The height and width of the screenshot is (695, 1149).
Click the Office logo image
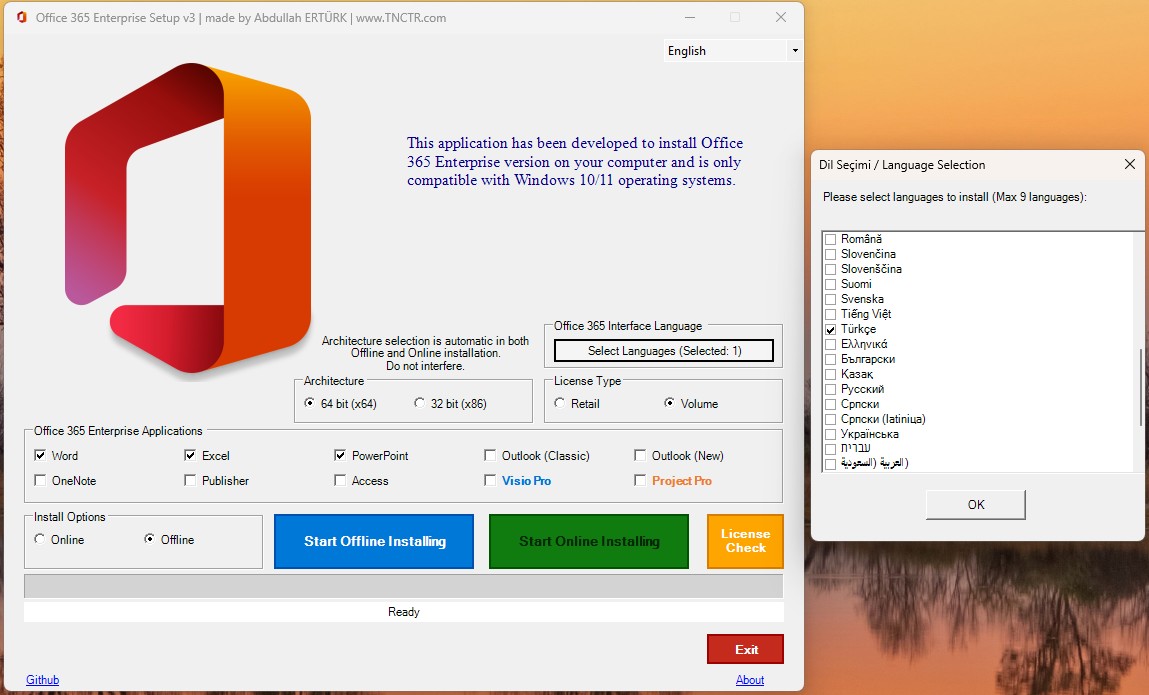[x=188, y=220]
